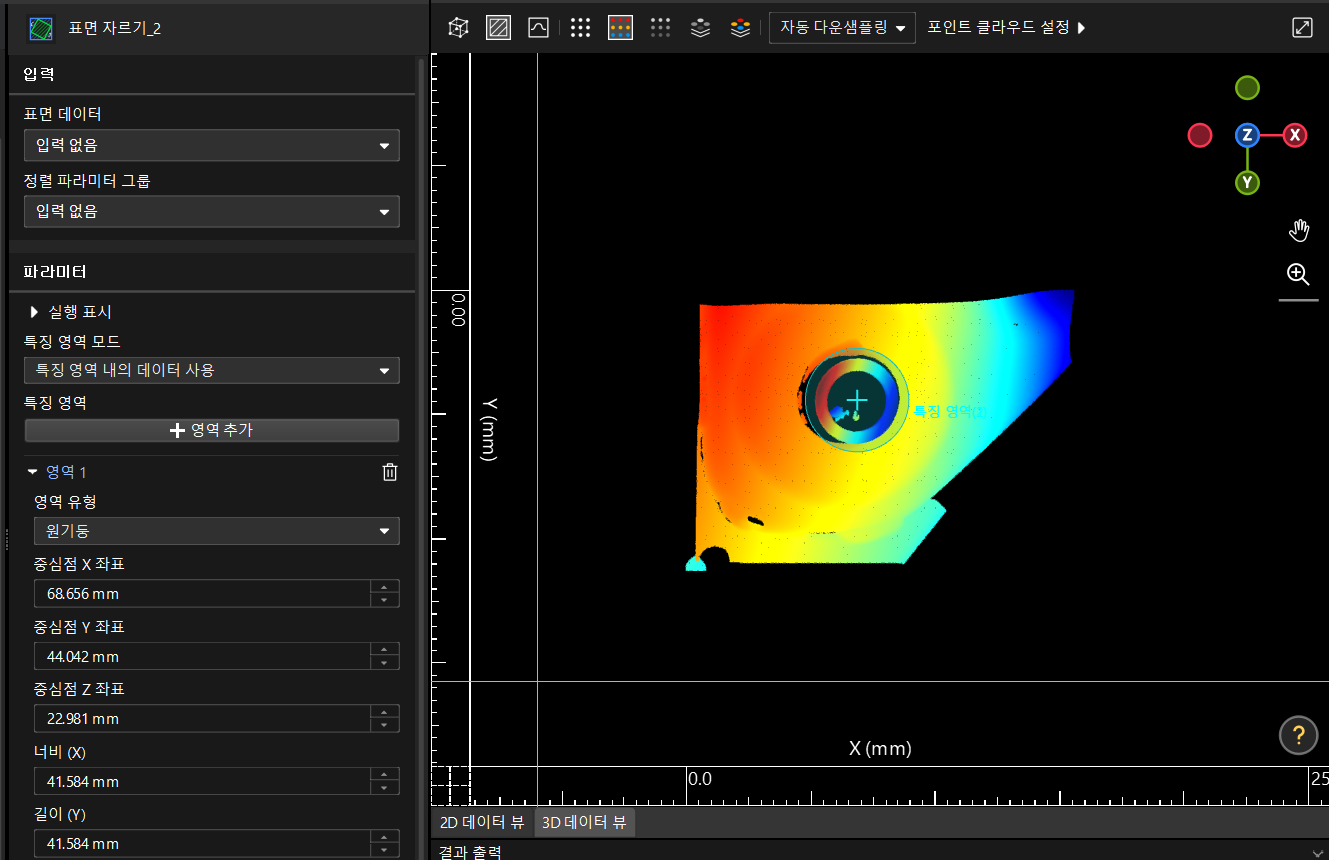Click the red X axis gizmo node
This screenshot has width=1329, height=860.
[x=1295, y=135]
